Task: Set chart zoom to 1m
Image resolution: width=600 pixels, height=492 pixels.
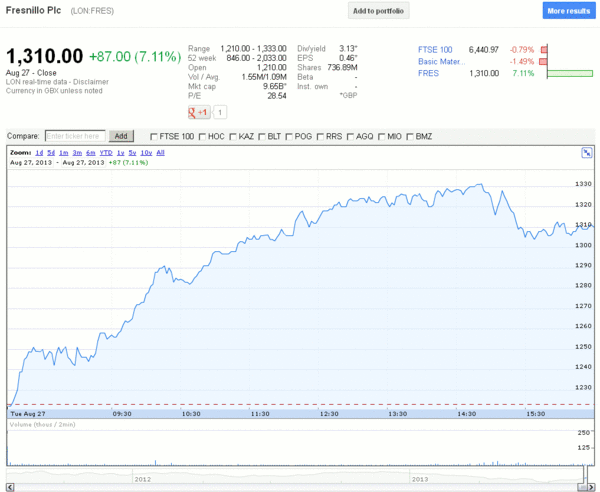Action: pyautogui.click(x=64, y=153)
